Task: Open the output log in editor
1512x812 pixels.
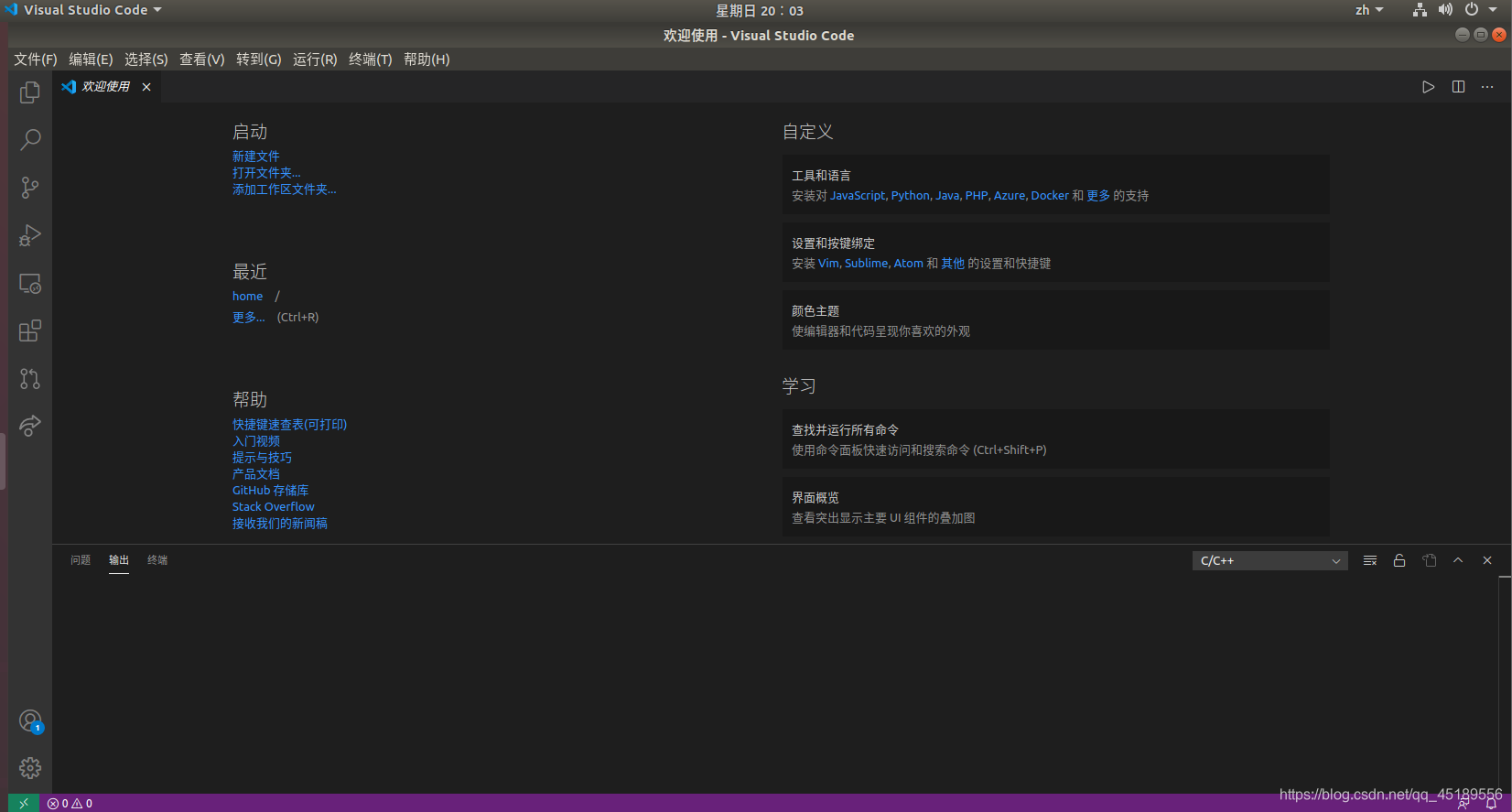Action: [x=1429, y=560]
